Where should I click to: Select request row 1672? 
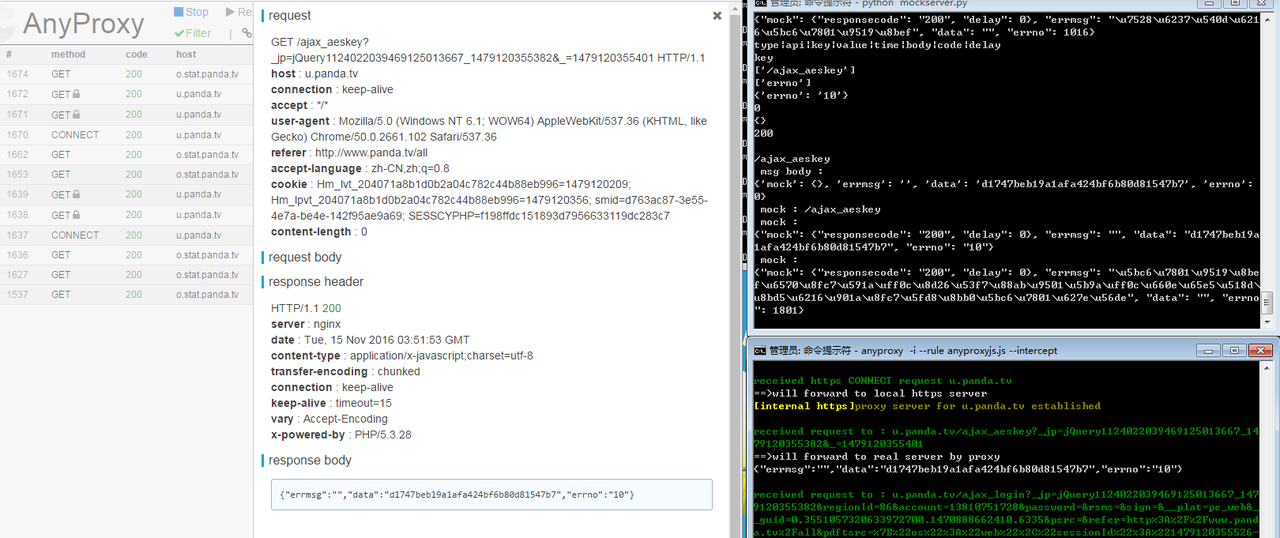(x=126, y=94)
